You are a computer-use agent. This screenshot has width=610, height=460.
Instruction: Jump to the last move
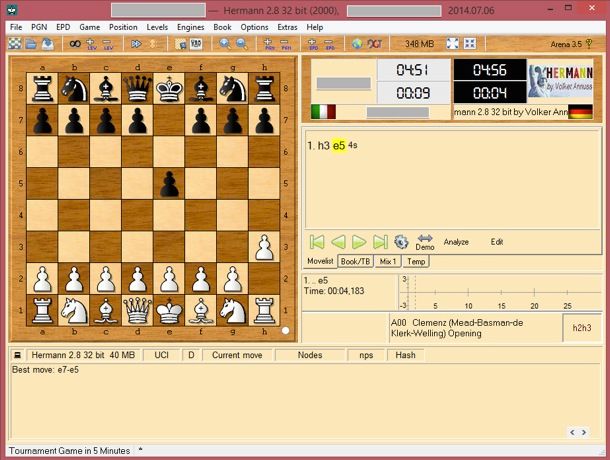point(380,242)
